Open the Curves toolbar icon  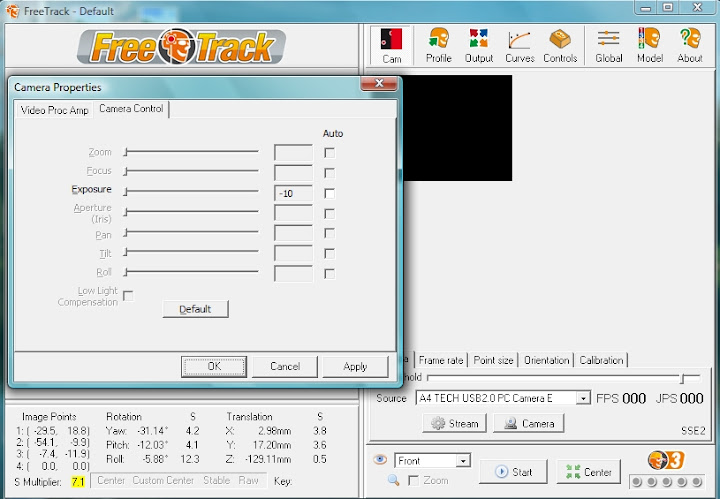519,45
